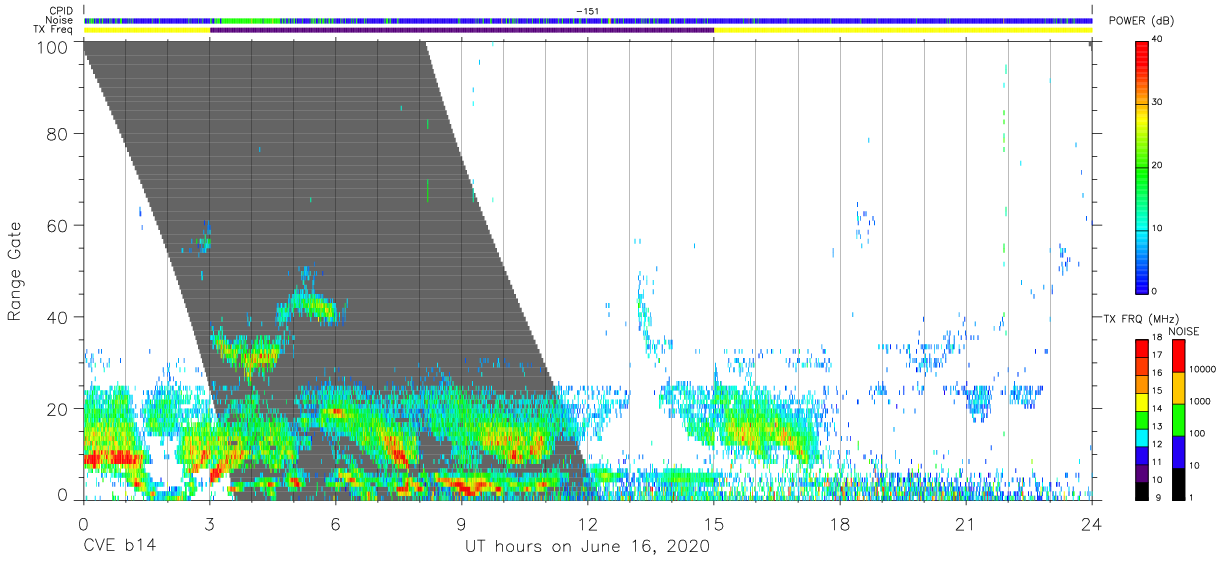1228x567 pixels.
Task: Select the 3 tick on UT hours axis
Action: (x=210, y=523)
